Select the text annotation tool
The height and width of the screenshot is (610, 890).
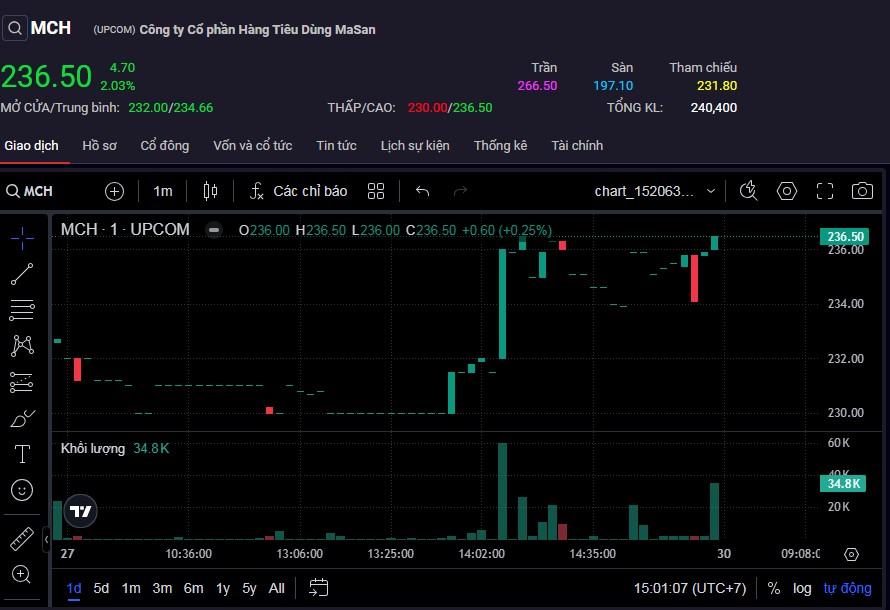22,454
